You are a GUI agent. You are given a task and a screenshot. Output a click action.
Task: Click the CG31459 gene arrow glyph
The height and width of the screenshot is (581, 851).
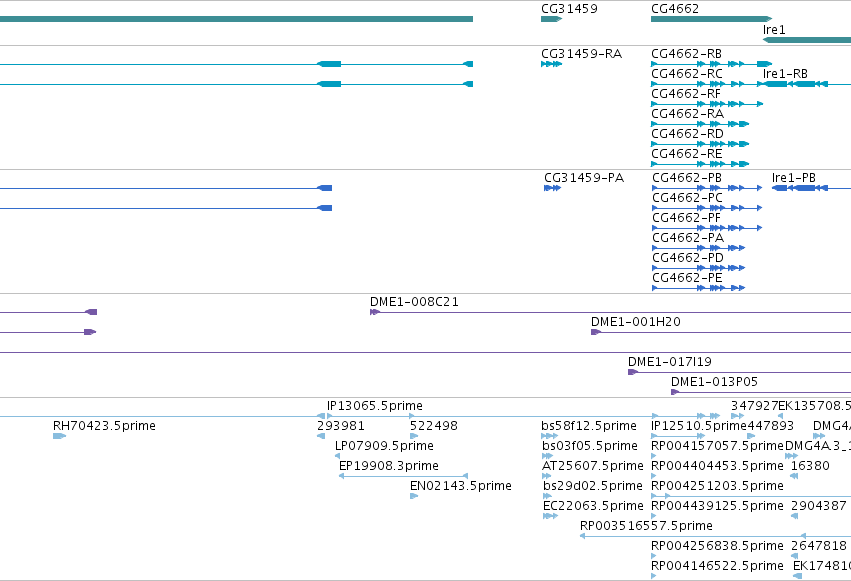coord(551,19)
